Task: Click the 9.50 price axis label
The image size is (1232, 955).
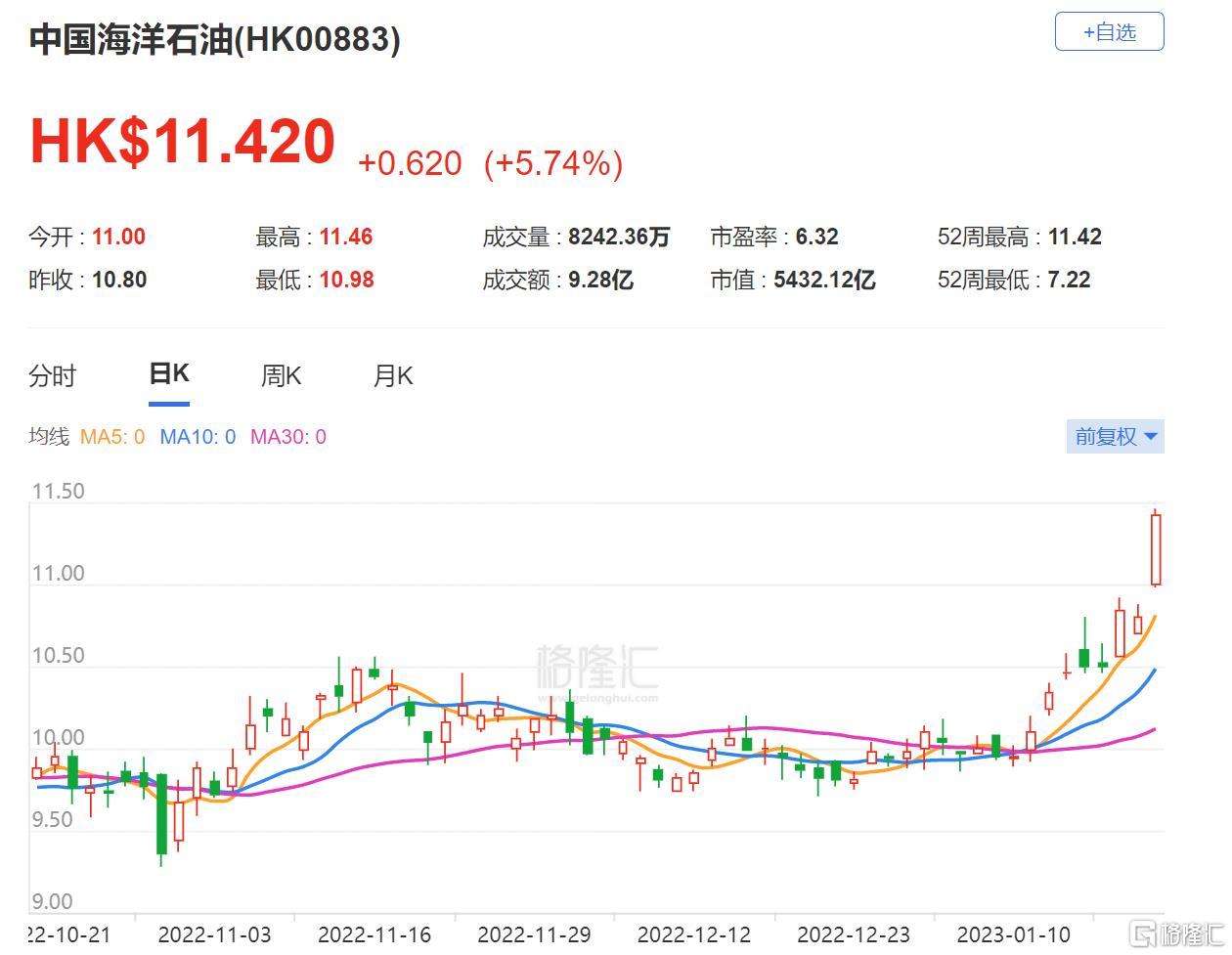Action: pos(53,820)
